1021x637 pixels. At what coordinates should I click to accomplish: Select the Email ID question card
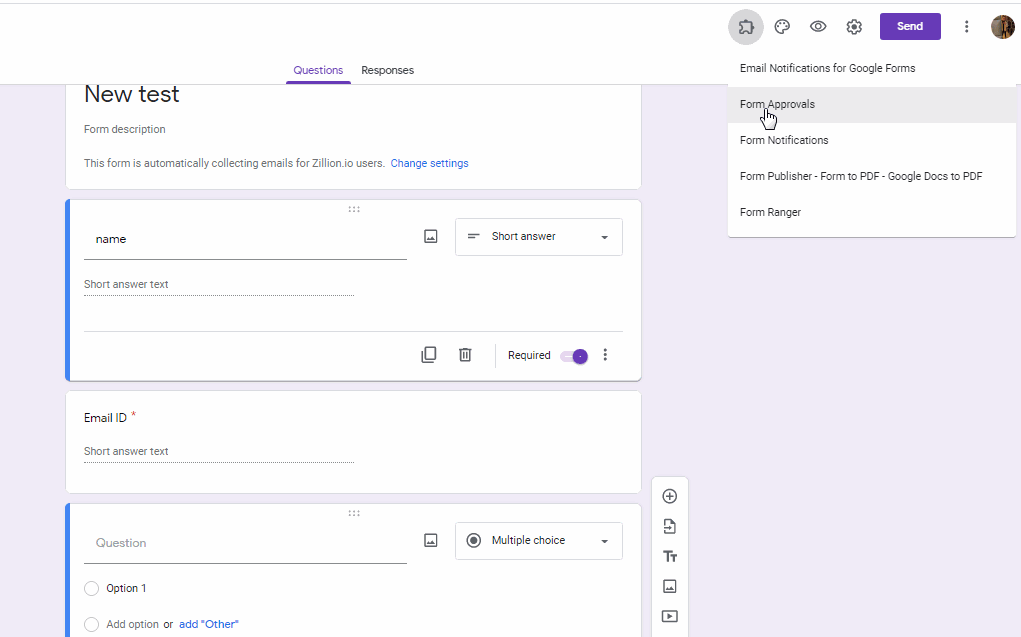coord(354,442)
